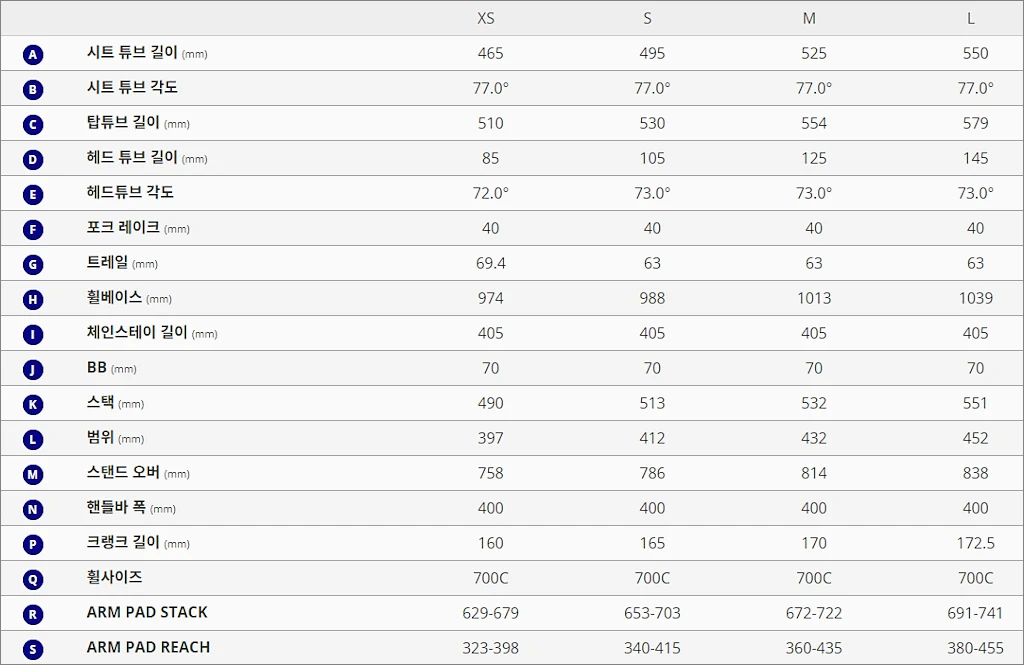Click the ARM PAD STACK row label
The height and width of the screenshot is (665, 1024).
(x=147, y=613)
